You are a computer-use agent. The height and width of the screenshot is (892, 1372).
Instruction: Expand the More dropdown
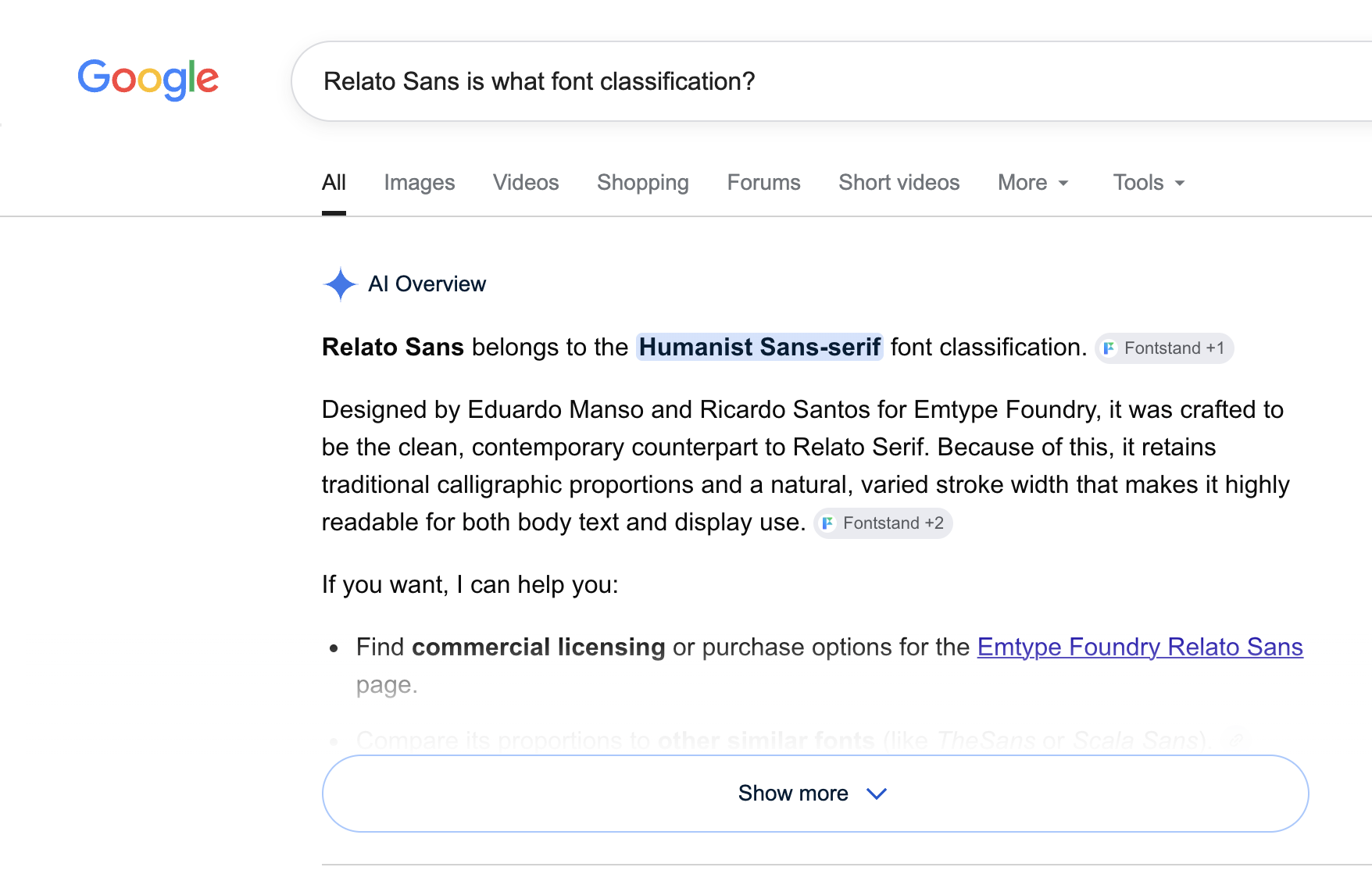coord(1033,183)
